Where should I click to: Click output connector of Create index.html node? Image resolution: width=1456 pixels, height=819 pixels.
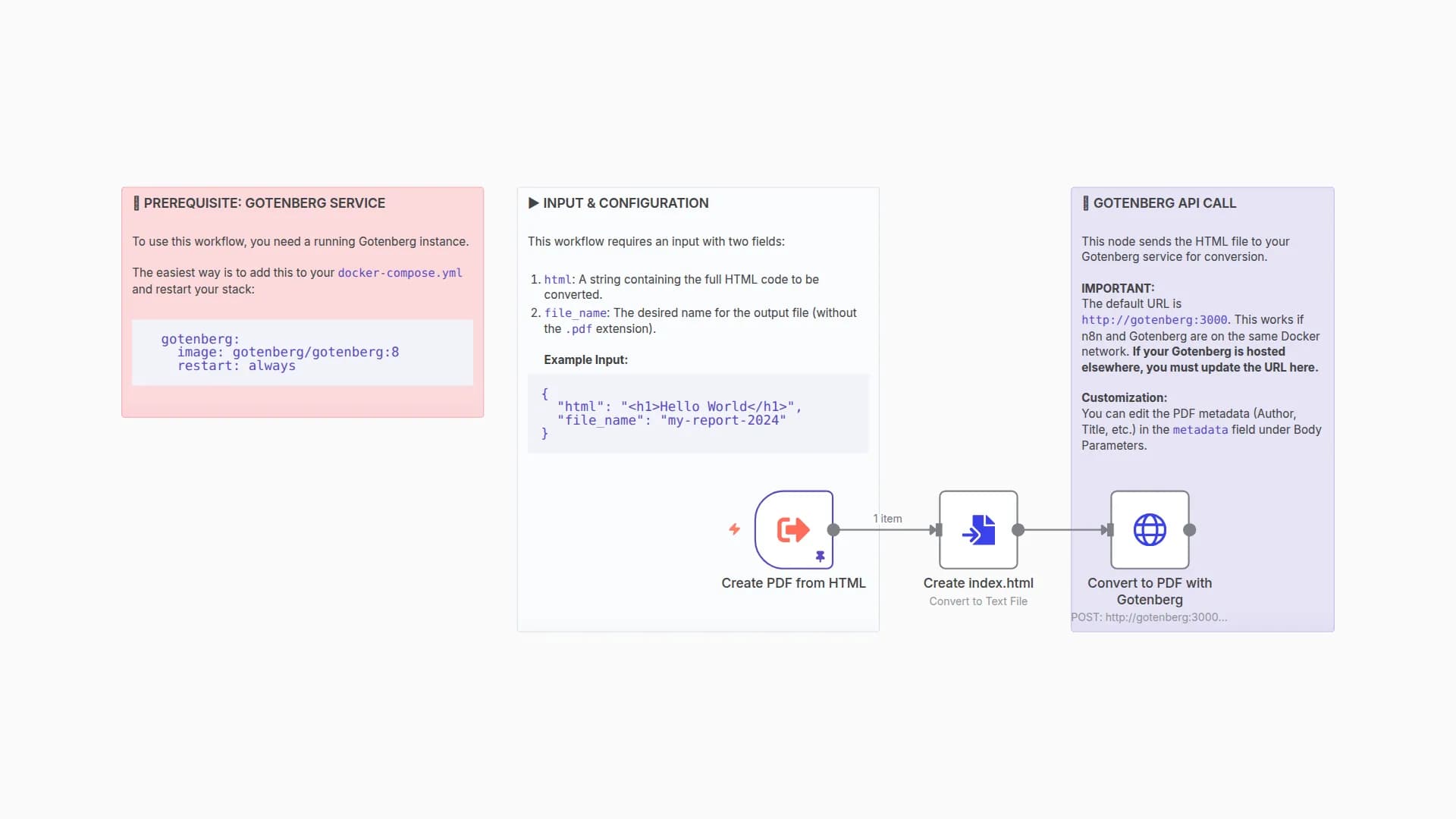(1018, 530)
